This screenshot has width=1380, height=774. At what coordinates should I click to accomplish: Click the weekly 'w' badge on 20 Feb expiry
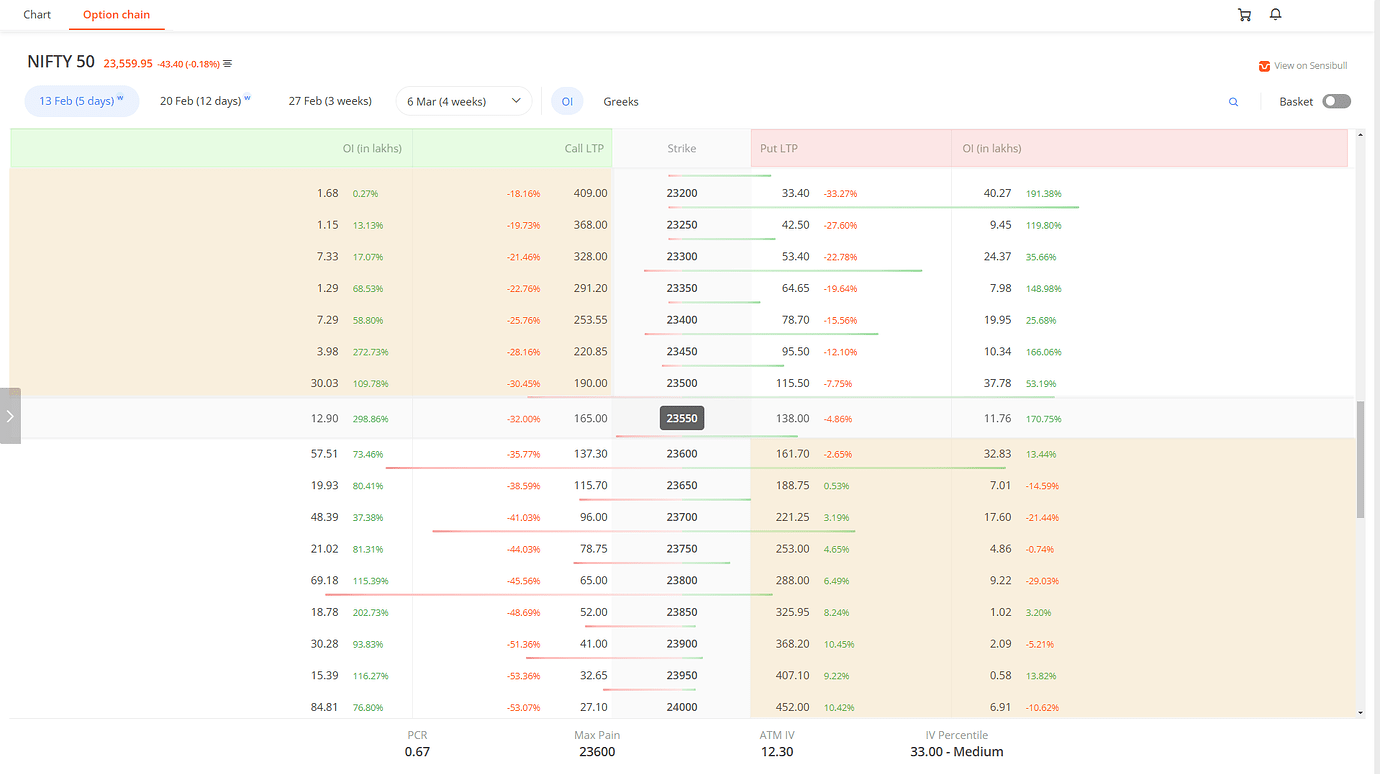click(x=248, y=96)
